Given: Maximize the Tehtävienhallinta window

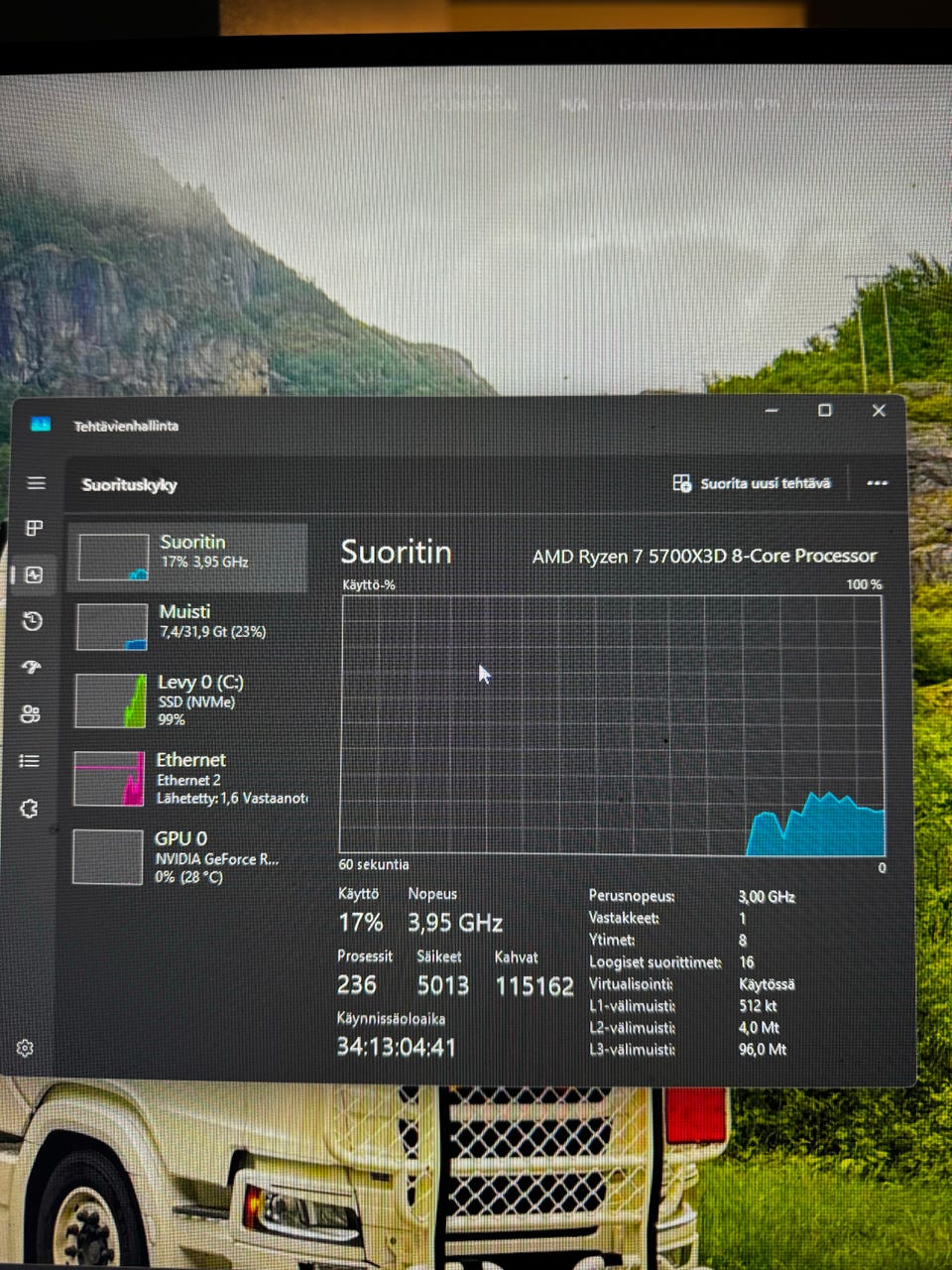Looking at the screenshot, I should click(x=824, y=410).
